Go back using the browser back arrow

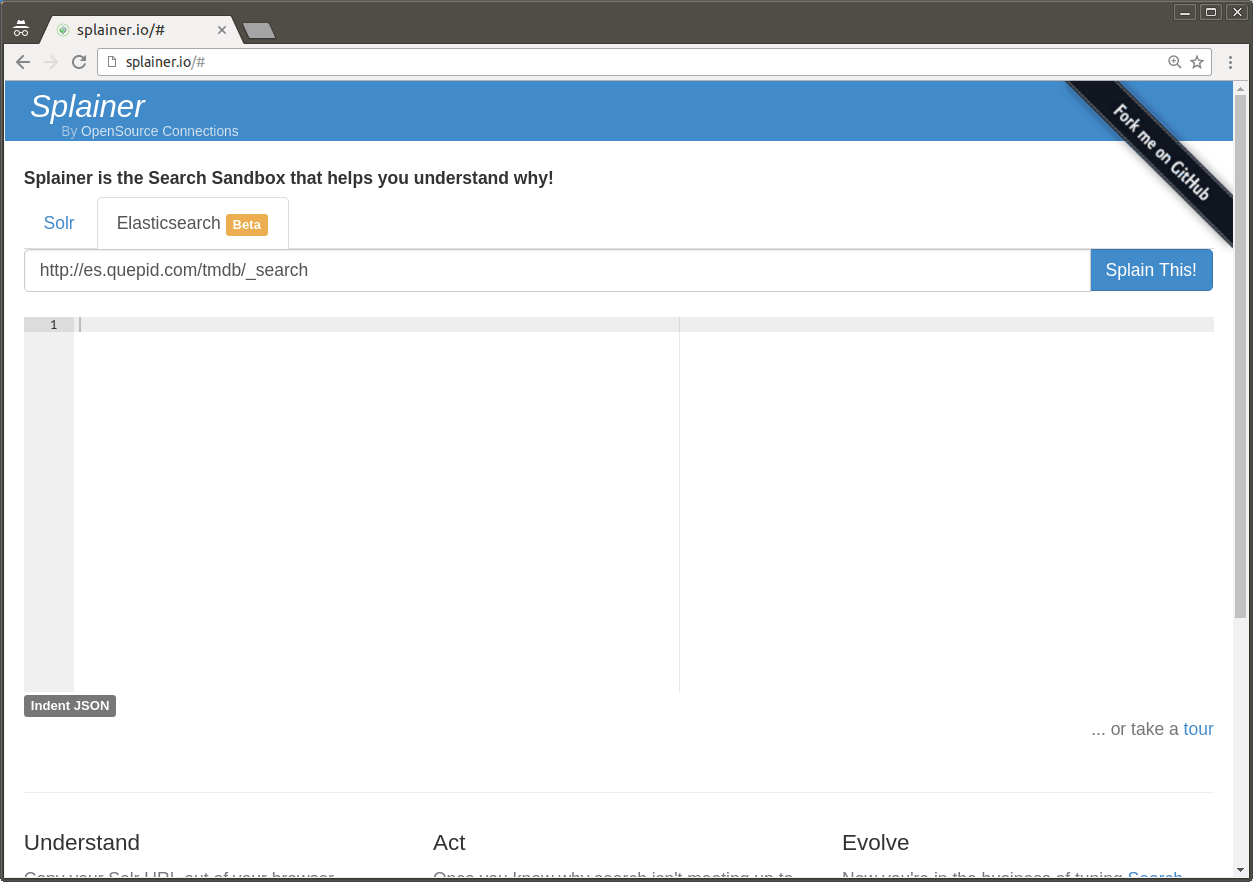pos(23,62)
